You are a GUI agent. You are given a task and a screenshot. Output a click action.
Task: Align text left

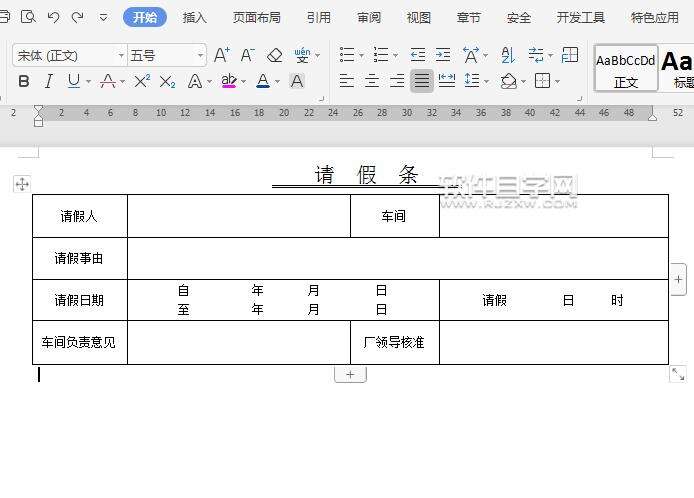pyautogui.click(x=347, y=81)
